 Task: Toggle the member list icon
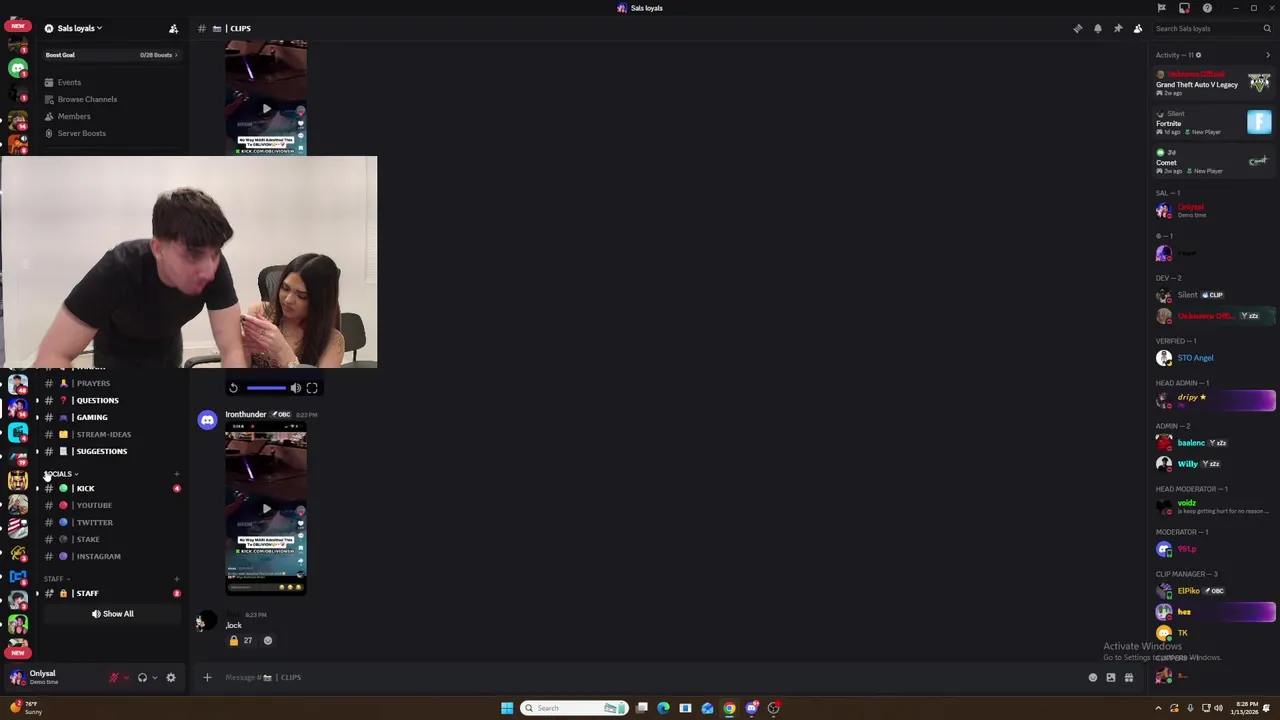tap(1137, 28)
